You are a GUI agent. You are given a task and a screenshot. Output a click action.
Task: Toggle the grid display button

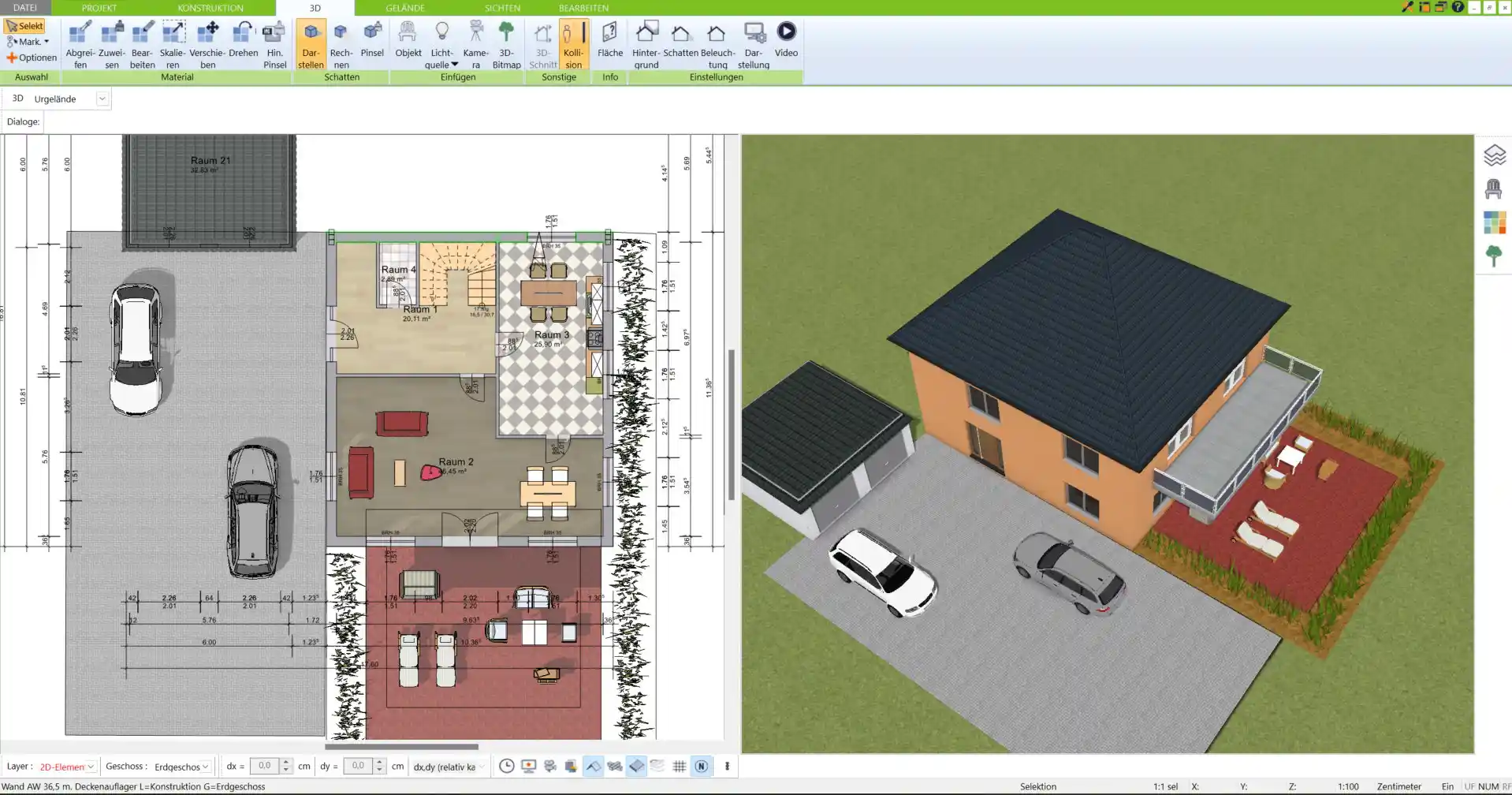[x=679, y=766]
